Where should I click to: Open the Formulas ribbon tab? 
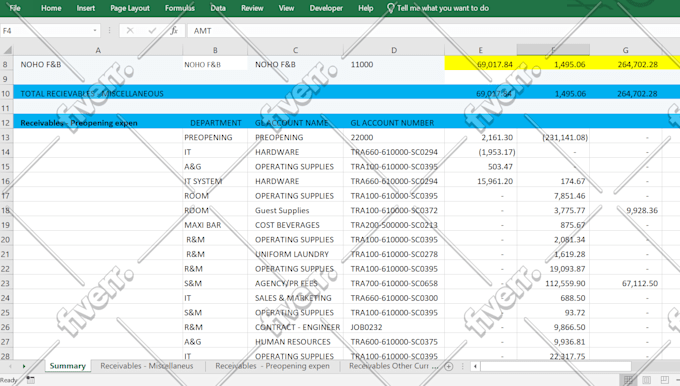coord(180,8)
